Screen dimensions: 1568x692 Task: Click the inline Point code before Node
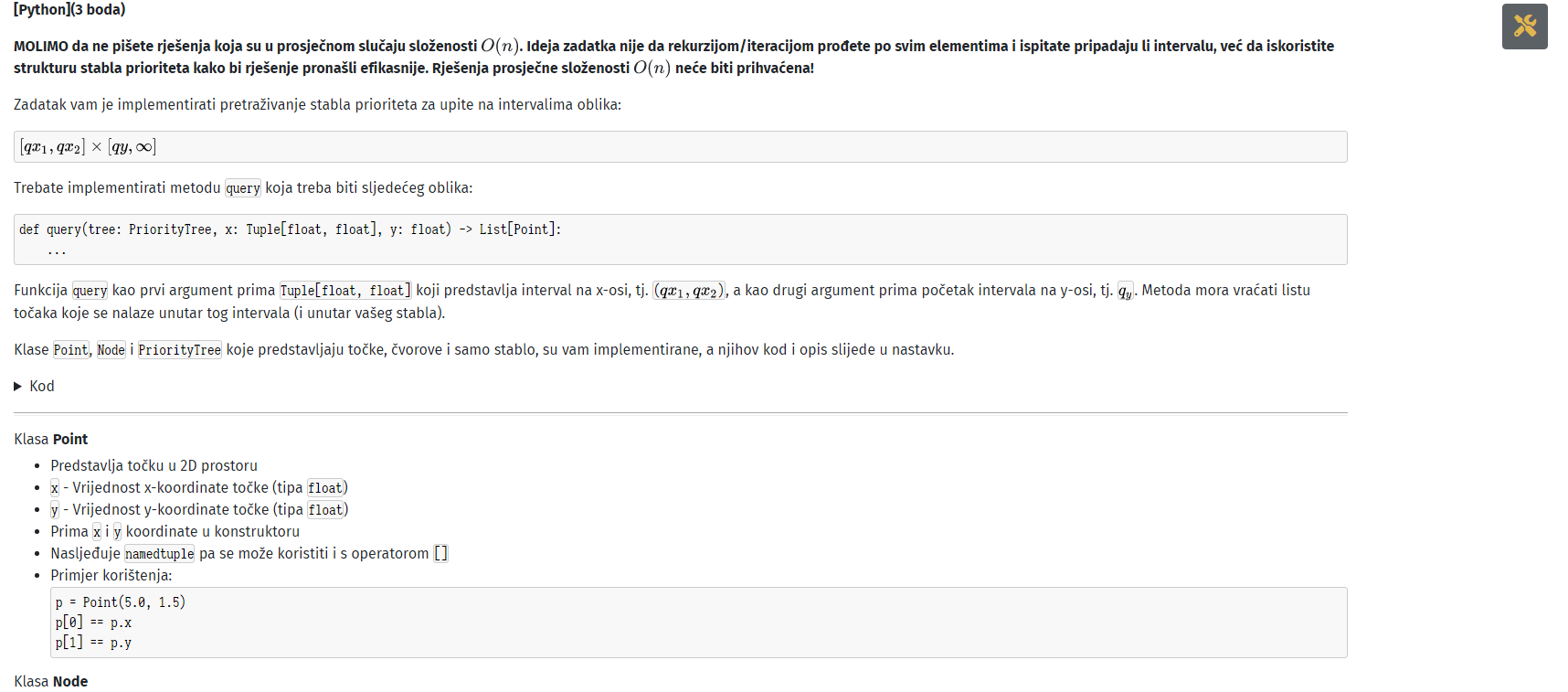pyautogui.click(x=70, y=350)
